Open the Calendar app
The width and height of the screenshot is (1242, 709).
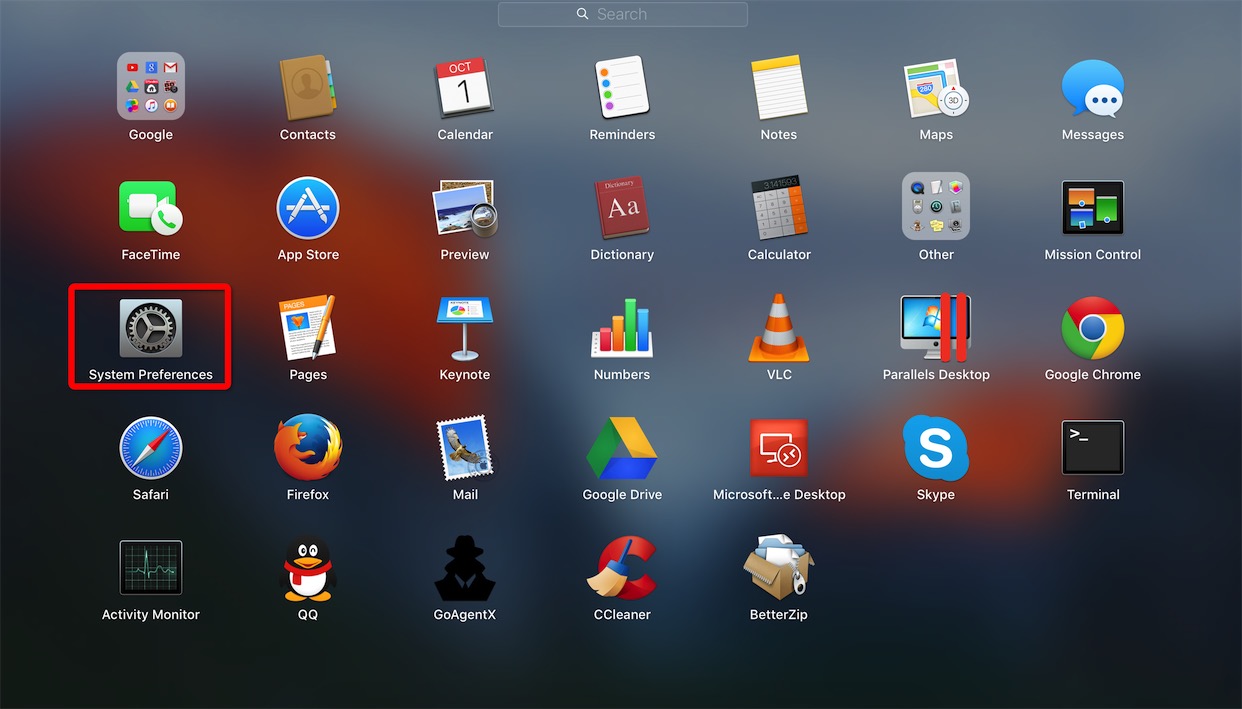(465, 87)
